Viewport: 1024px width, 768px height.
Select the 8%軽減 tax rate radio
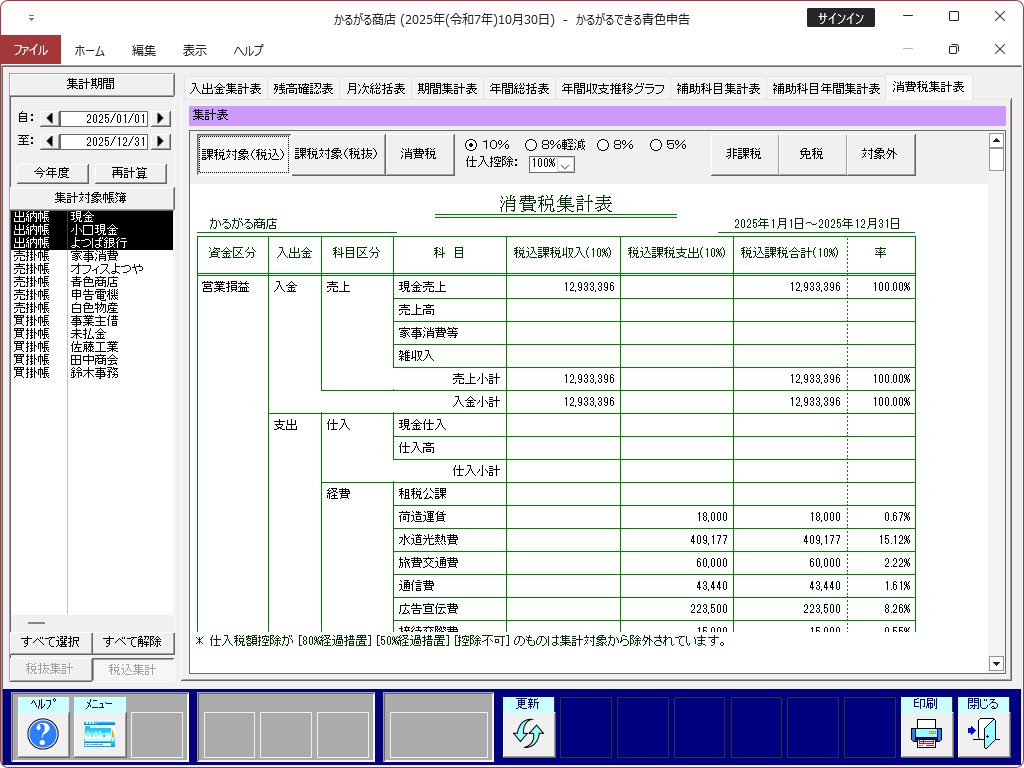point(531,145)
